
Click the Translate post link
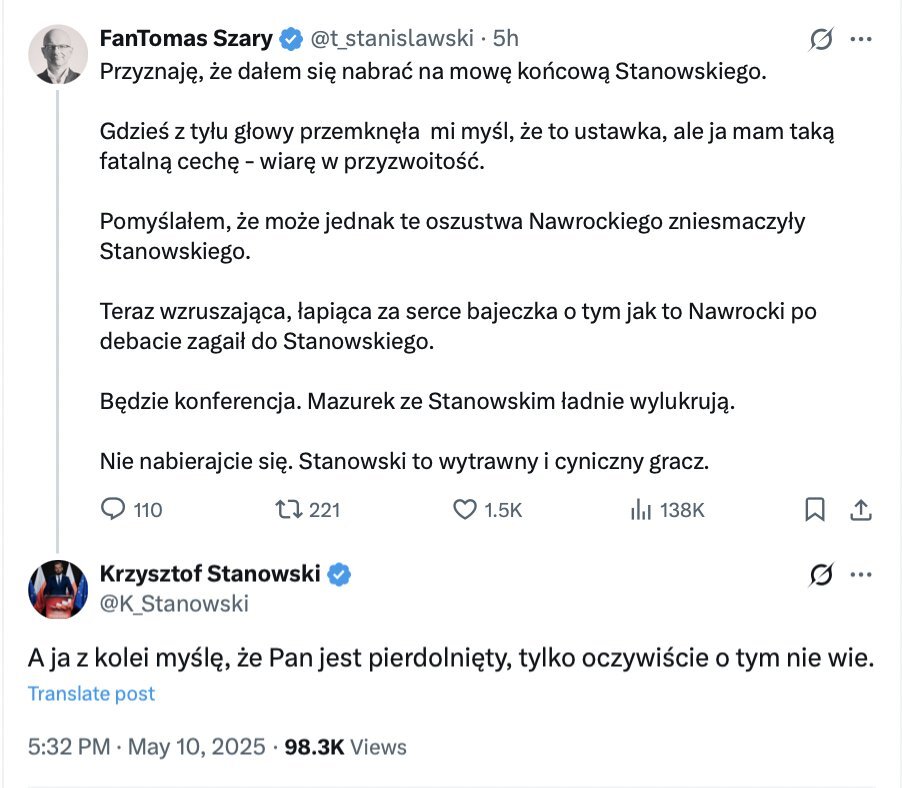coord(91,693)
